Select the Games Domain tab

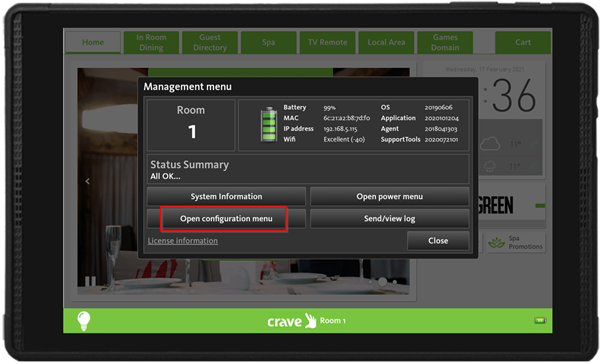(445, 42)
